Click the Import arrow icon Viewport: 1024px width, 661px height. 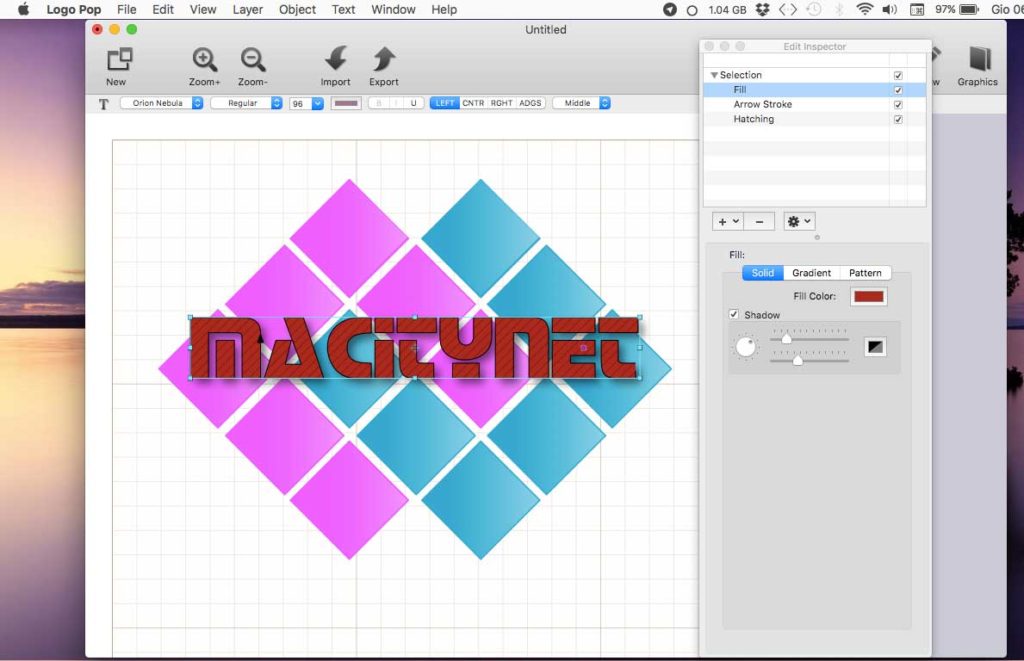[x=336, y=59]
